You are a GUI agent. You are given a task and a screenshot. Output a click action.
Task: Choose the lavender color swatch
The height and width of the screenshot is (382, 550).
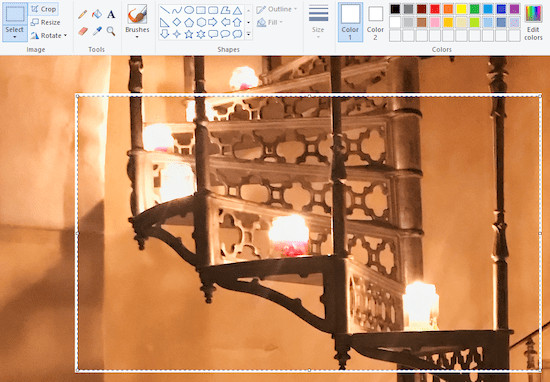[515, 22]
